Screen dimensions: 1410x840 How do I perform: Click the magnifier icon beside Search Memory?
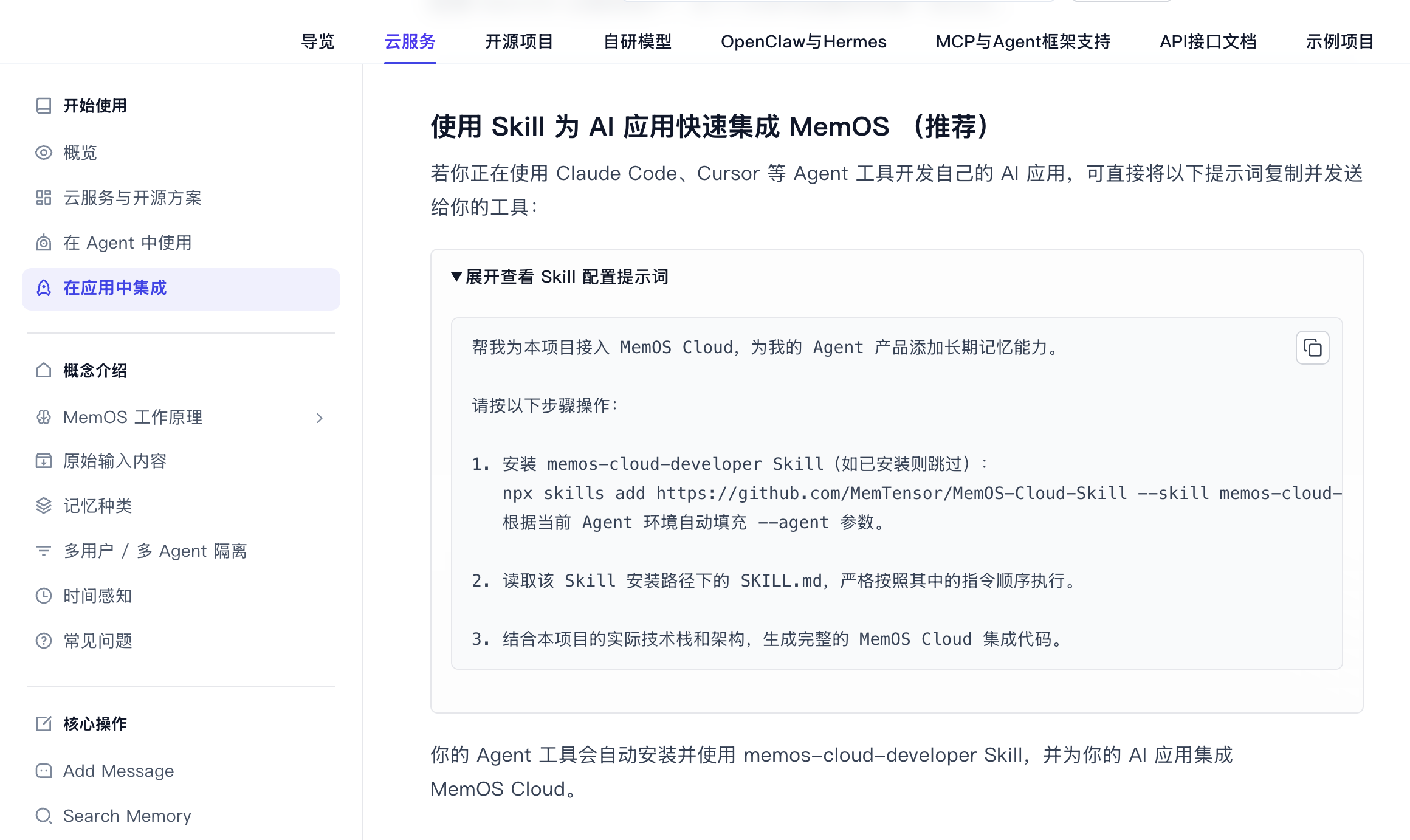[x=44, y=816]
